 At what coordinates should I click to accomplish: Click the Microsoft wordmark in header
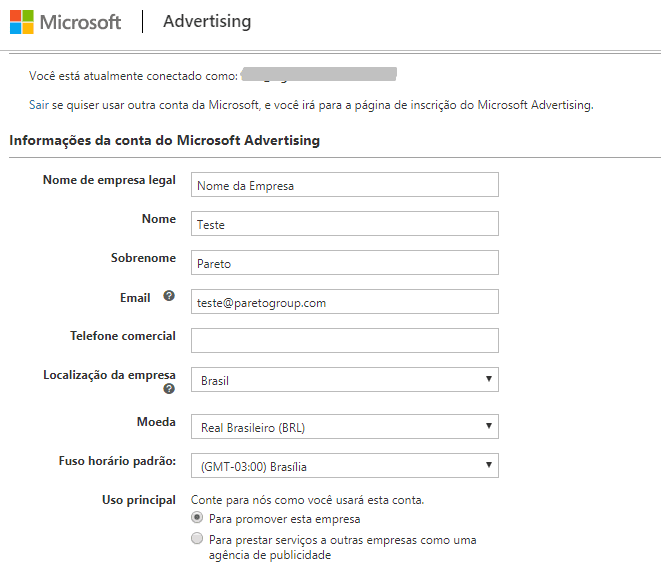(80, 22)
